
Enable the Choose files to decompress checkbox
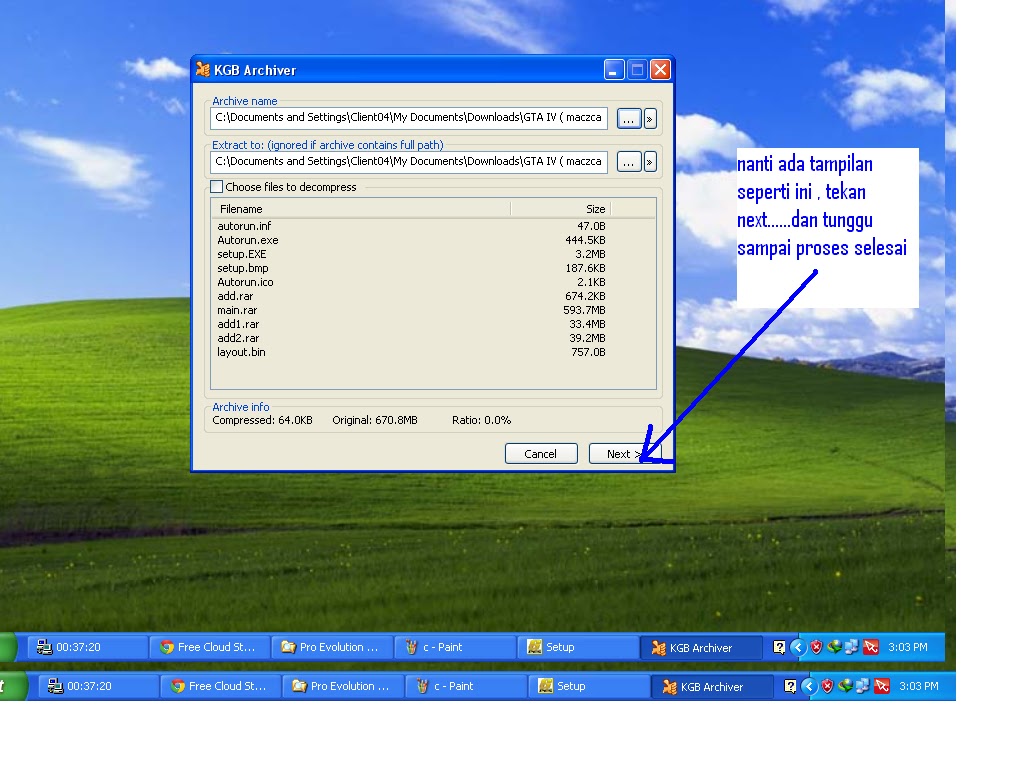tap(216, 186)
